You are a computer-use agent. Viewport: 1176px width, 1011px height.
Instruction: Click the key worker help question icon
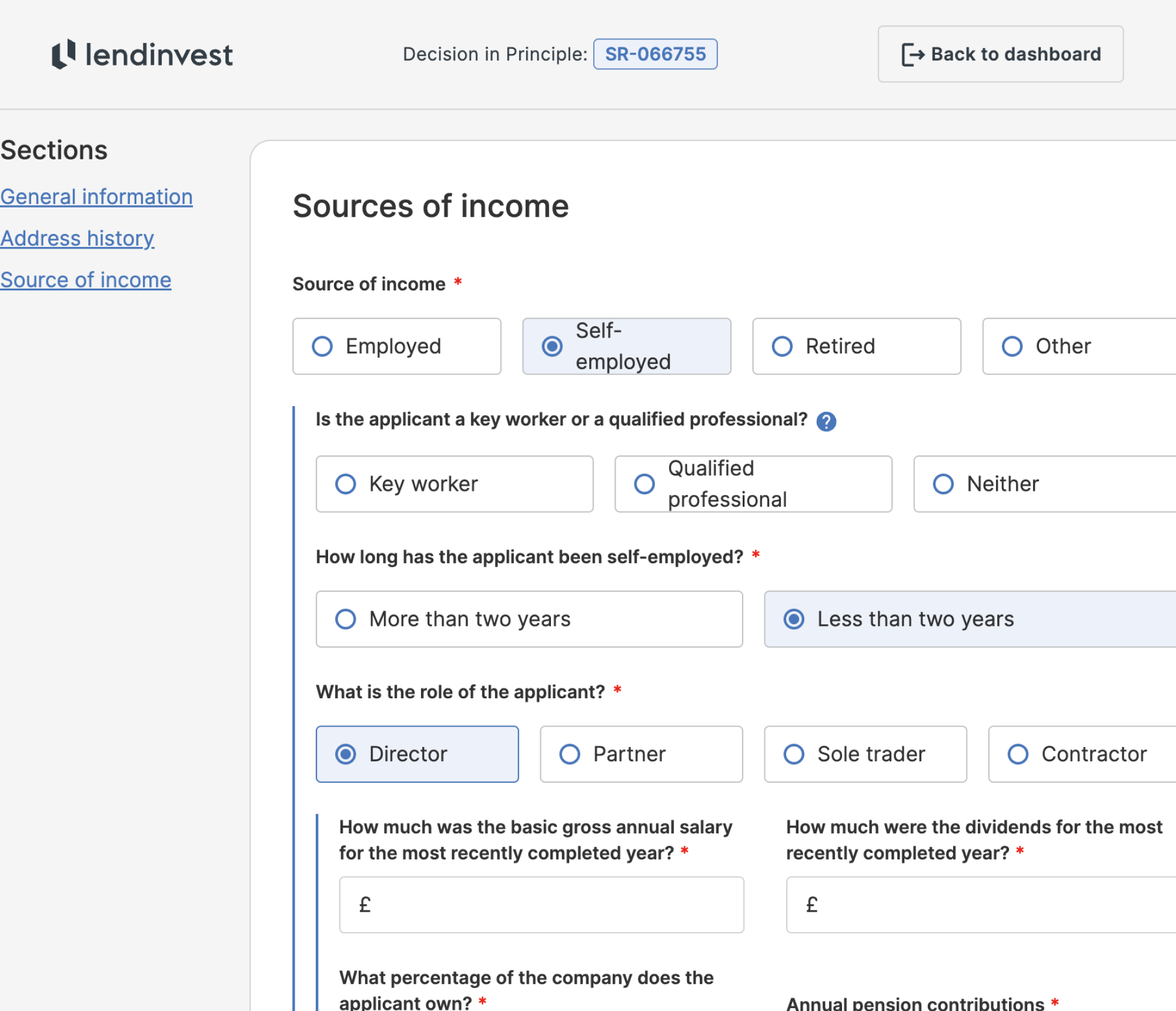(826, 421)
